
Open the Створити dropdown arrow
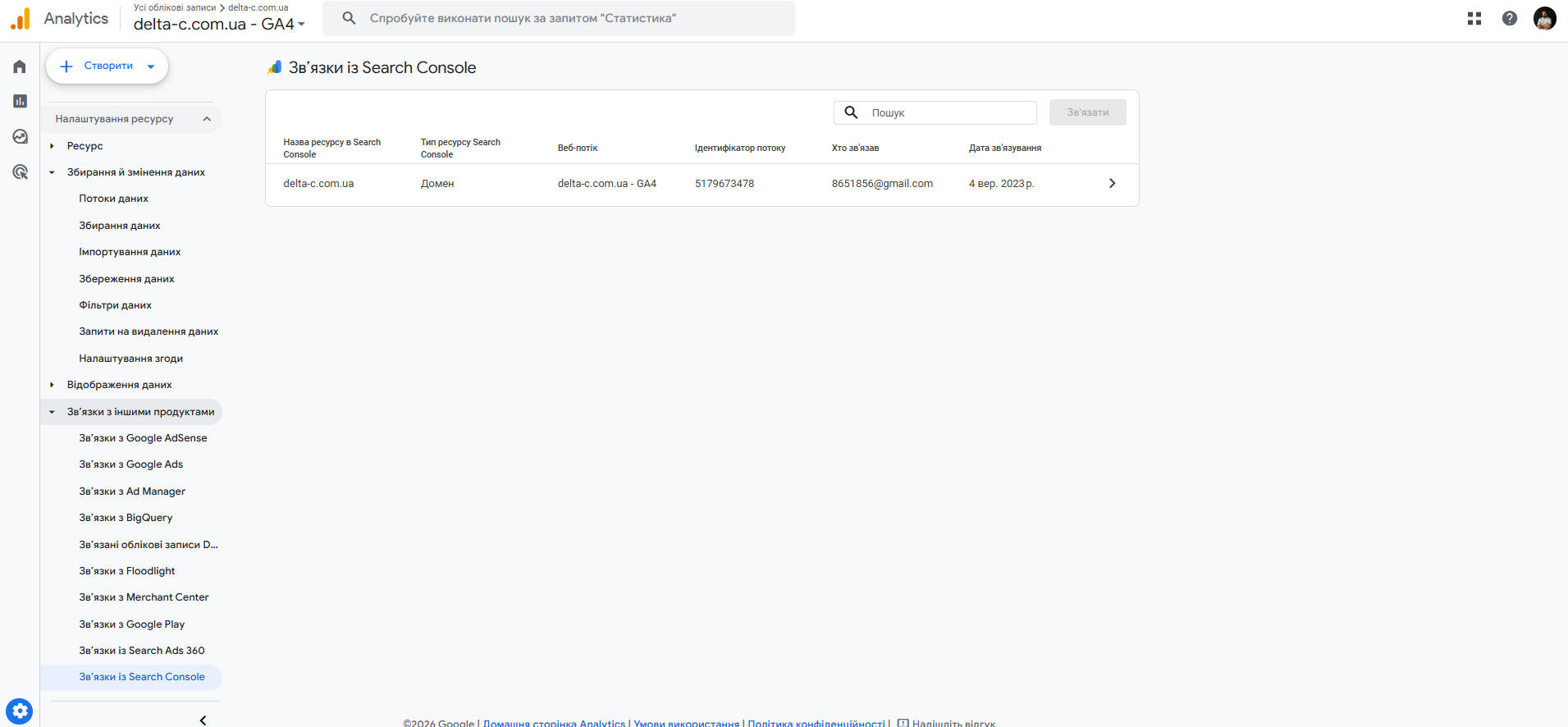click(x=151, y=66)
